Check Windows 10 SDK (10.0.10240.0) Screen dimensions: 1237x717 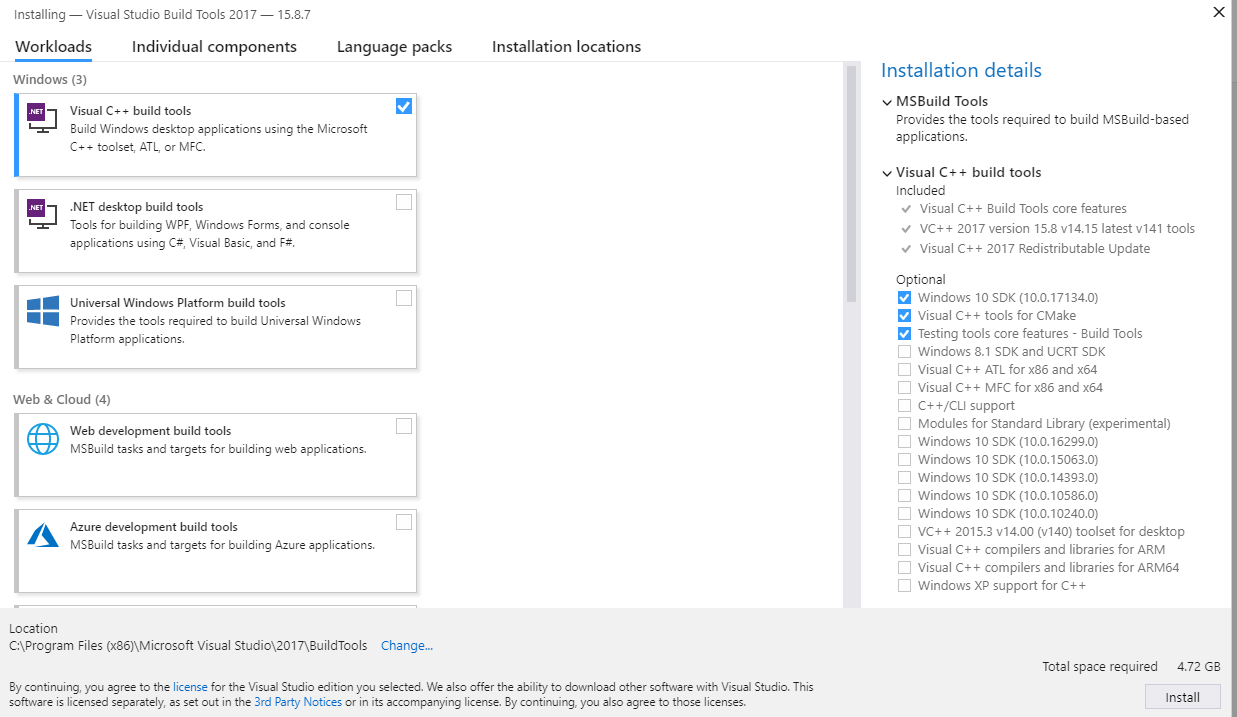click(905, 514)
